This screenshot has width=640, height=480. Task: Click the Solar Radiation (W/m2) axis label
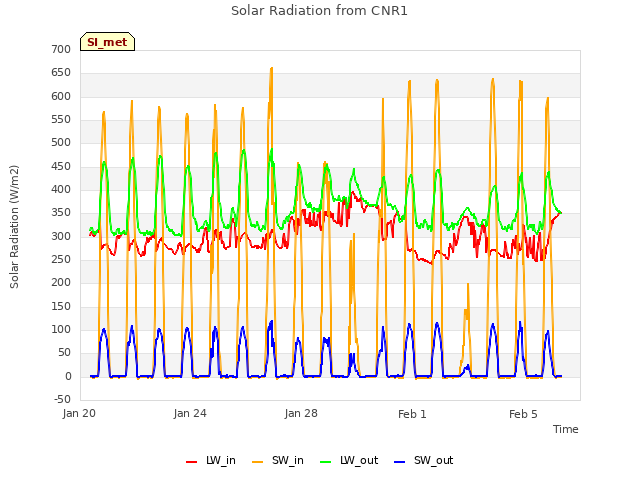click(14, 227)
